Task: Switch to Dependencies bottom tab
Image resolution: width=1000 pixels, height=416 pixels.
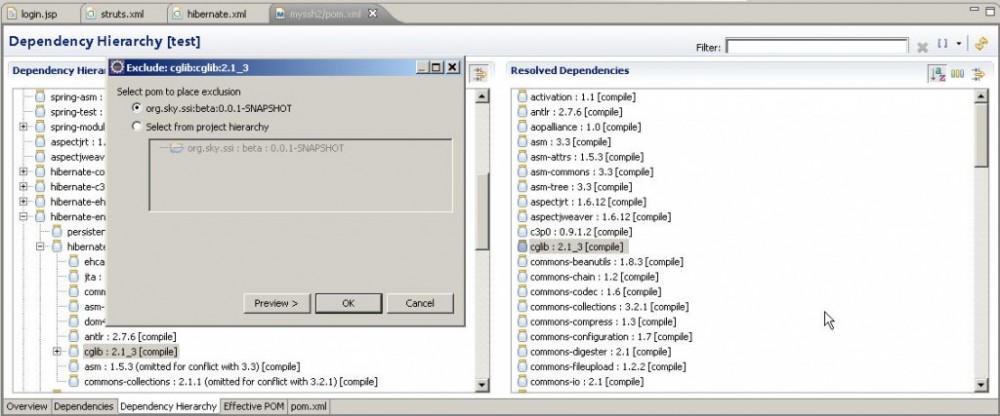Action: pos(84,406)
